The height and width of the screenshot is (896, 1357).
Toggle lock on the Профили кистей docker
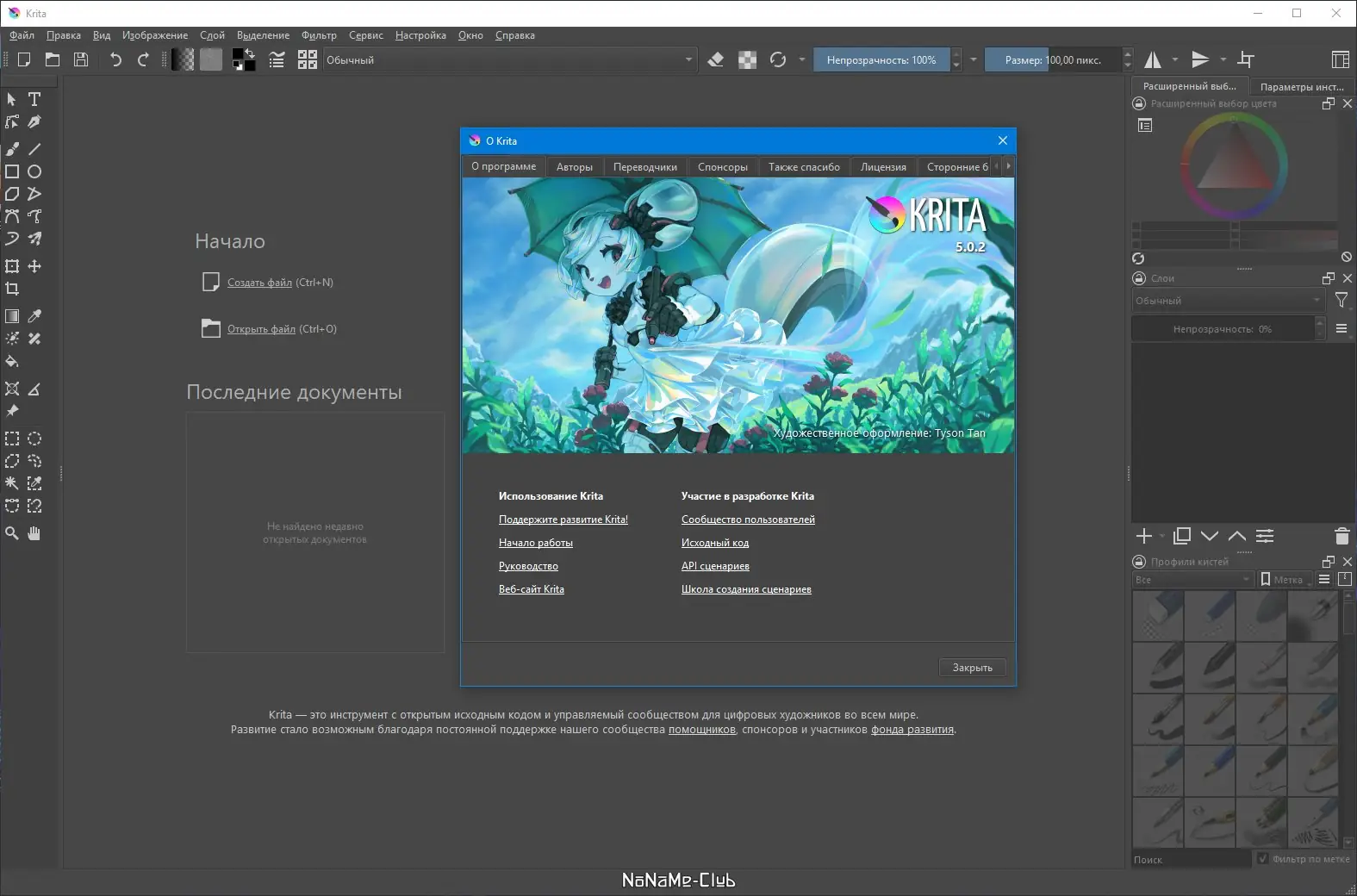click(x=1138, y=561)
